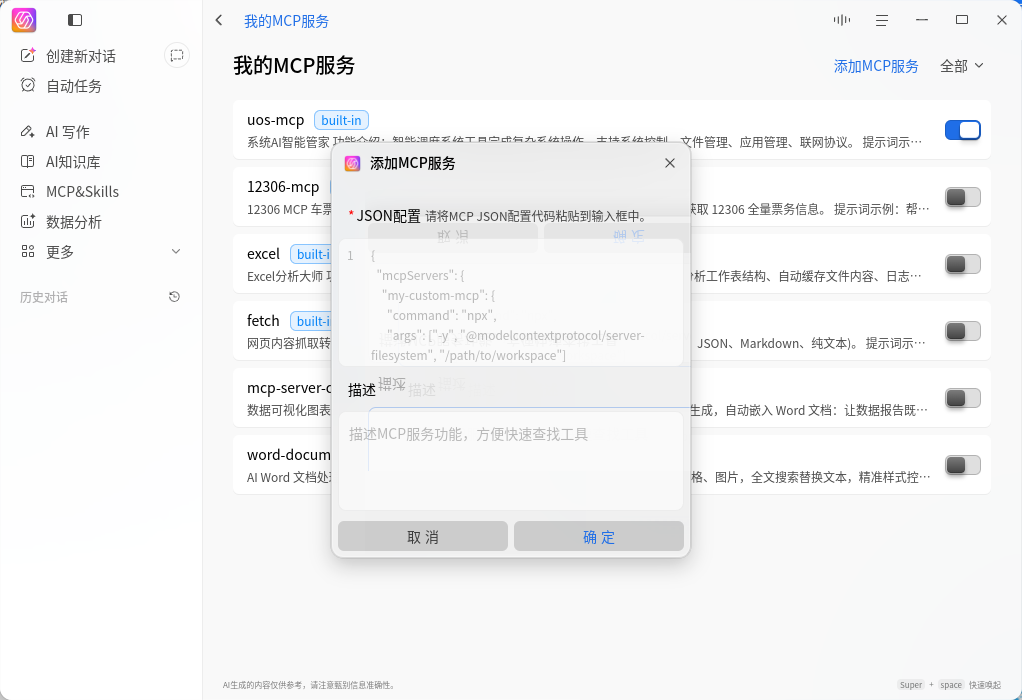Open the 全部 filter dropdown

[961, 66]
